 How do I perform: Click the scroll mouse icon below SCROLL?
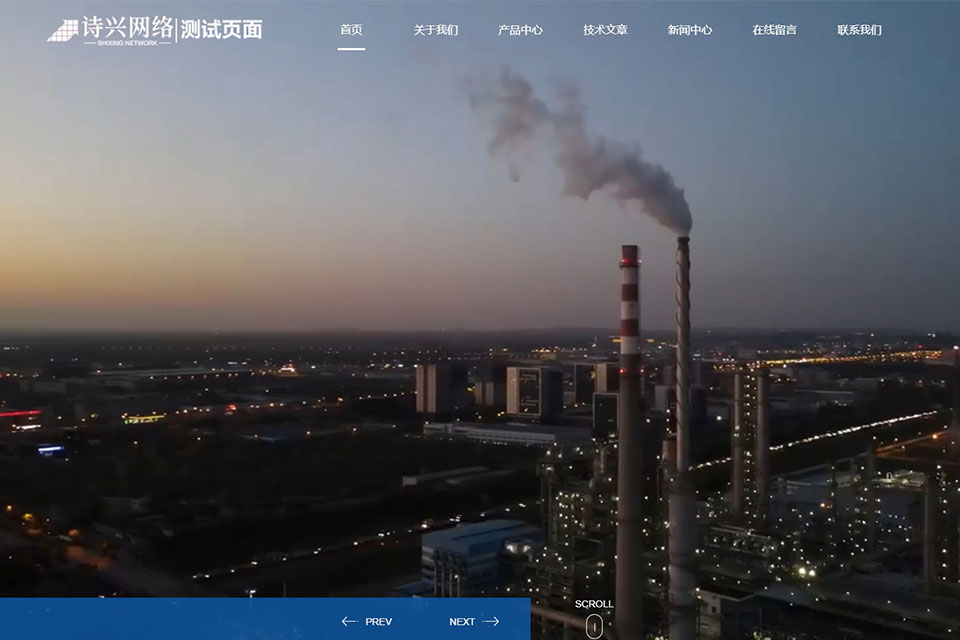(594, 626)
